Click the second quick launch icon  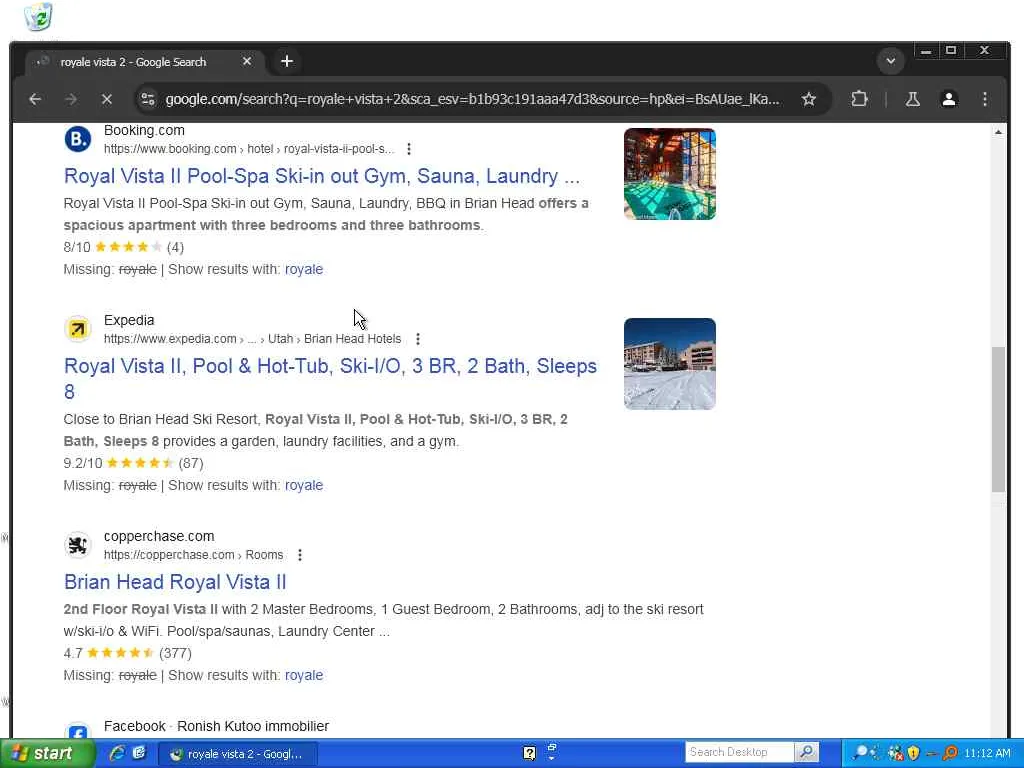[x=139, y=753]
